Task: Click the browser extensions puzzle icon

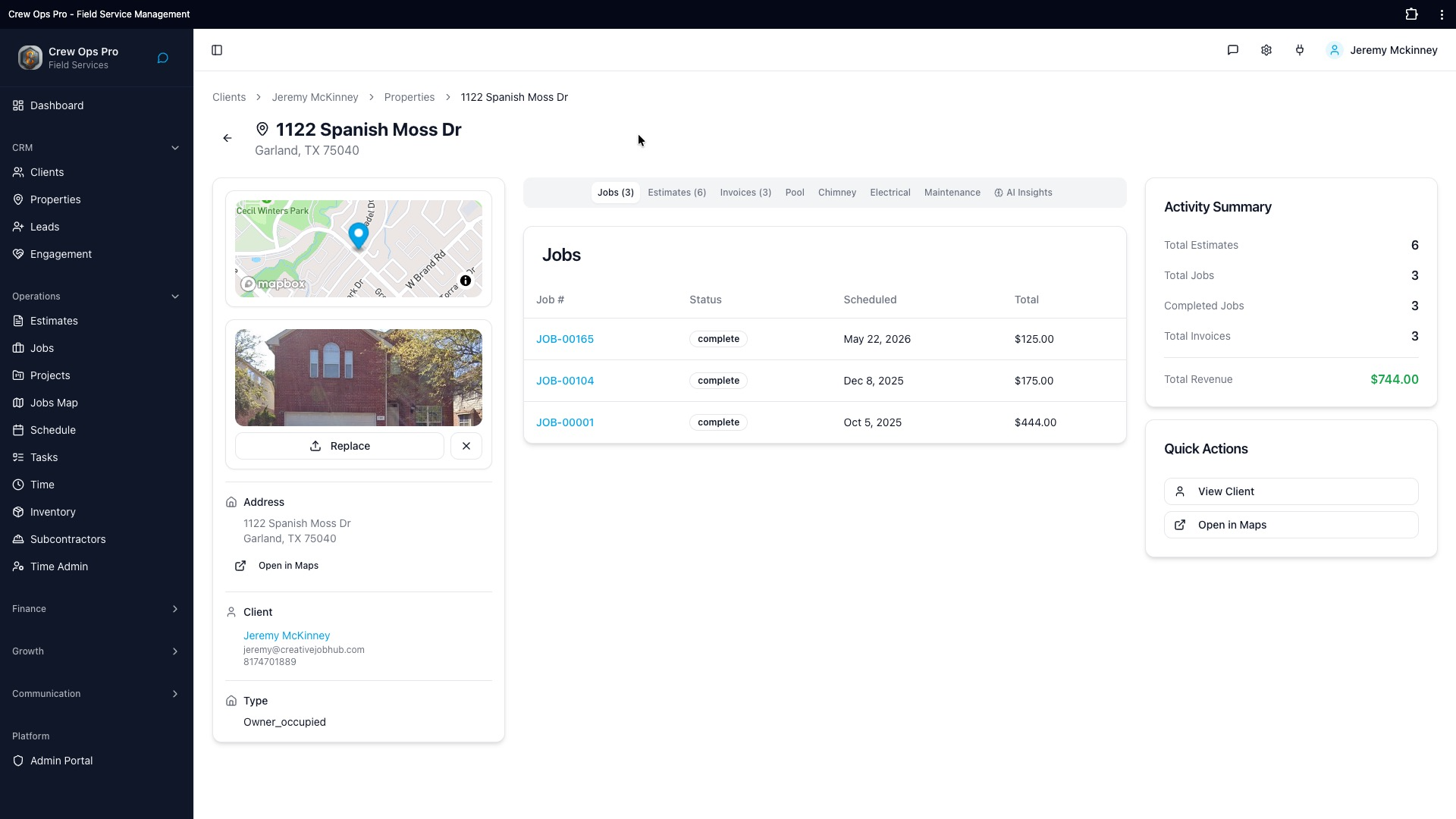Action: click(x=1411, y=14)
